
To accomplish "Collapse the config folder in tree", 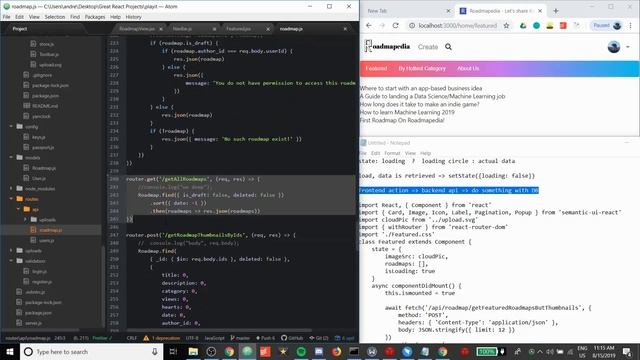I will [x=11, y=127].
